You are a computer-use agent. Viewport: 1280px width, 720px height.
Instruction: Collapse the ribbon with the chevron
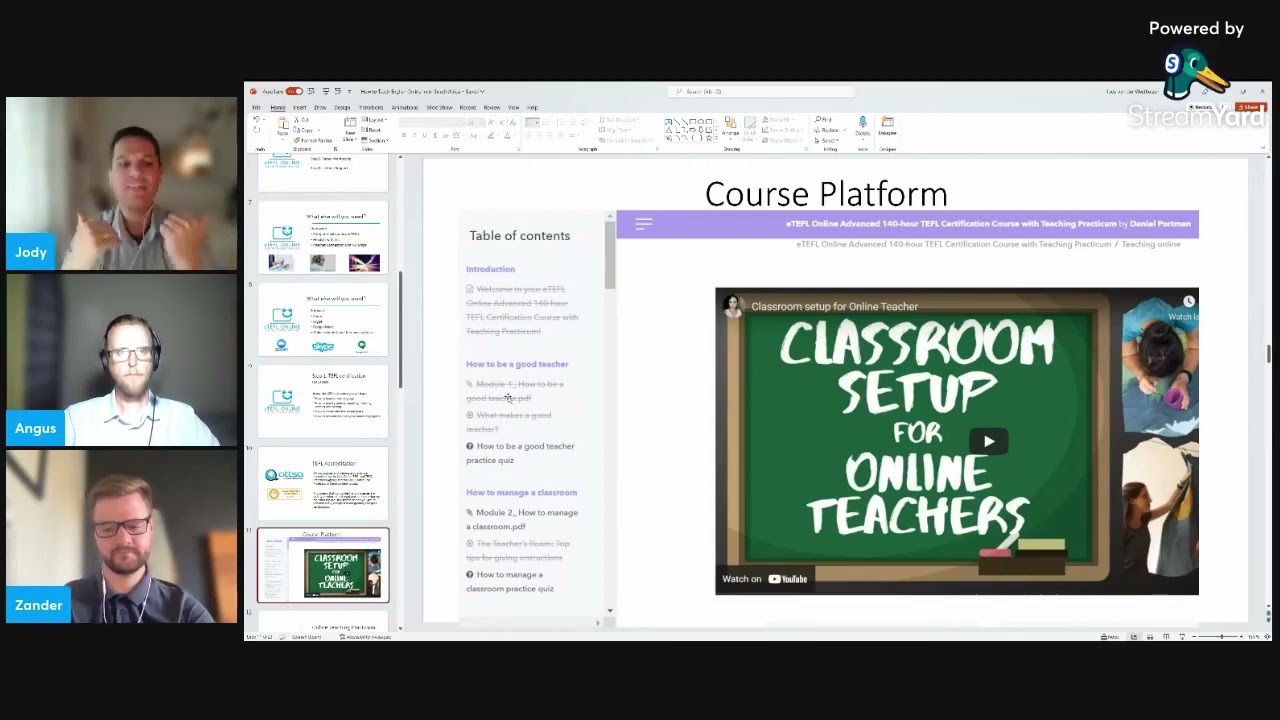1264,148
